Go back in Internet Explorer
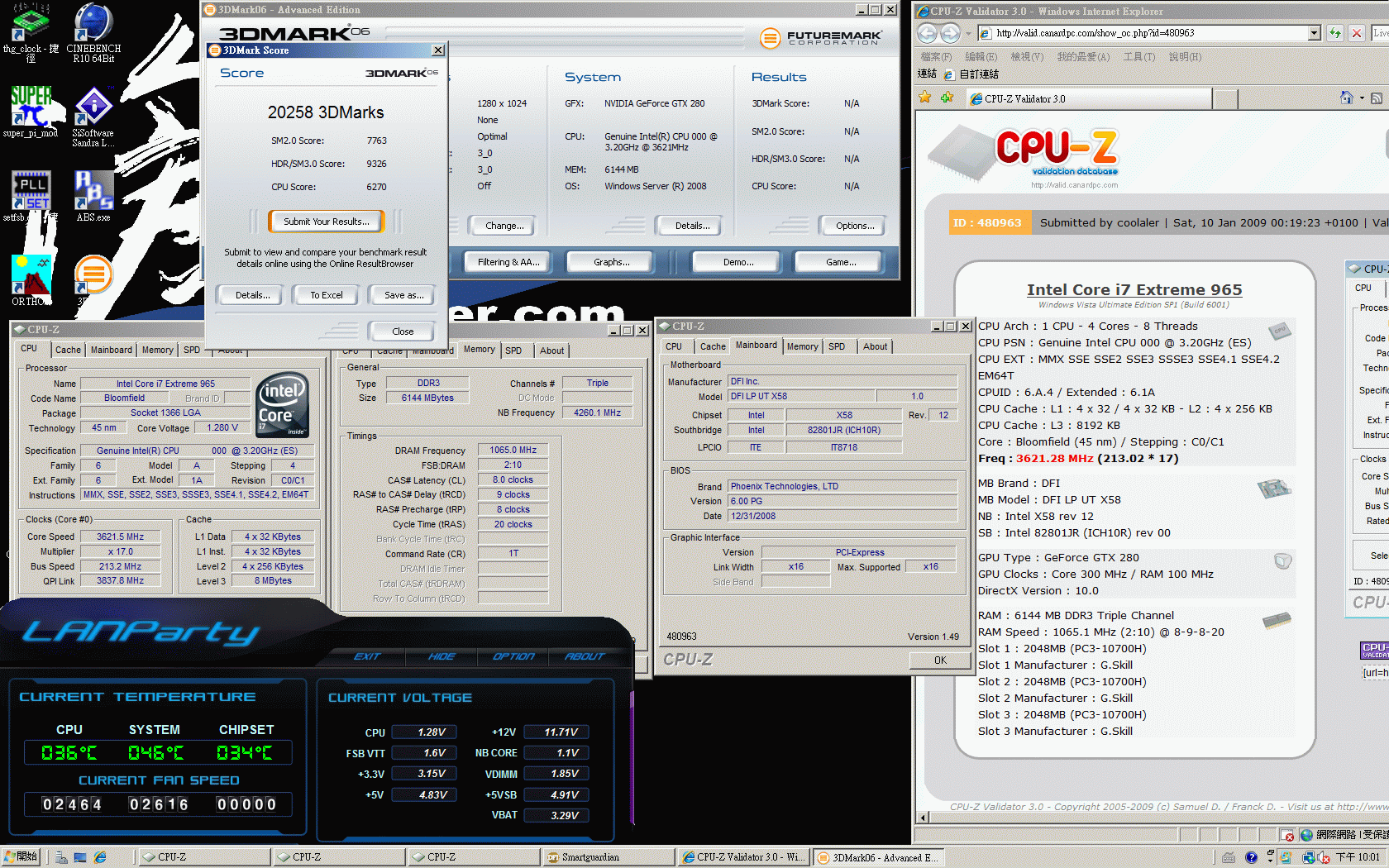 [x=927, y=33]
